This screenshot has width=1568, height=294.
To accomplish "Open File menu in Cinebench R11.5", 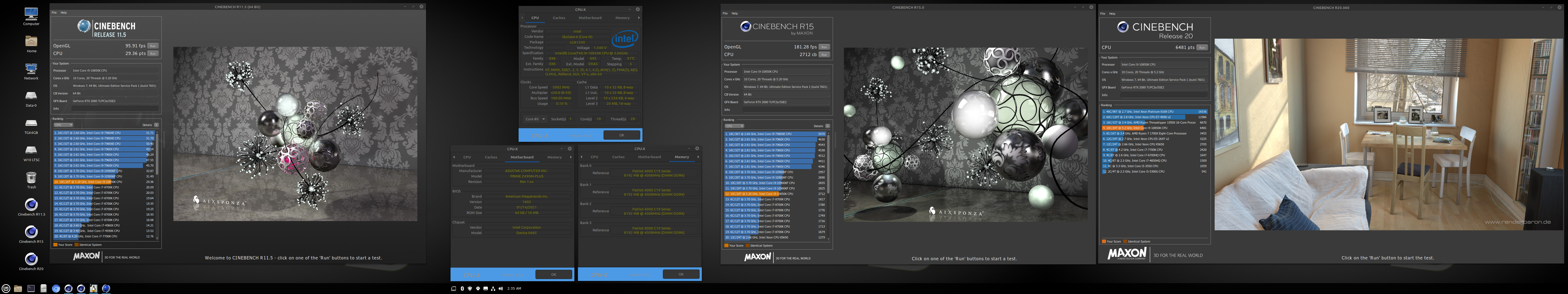I will pos(54,13).
